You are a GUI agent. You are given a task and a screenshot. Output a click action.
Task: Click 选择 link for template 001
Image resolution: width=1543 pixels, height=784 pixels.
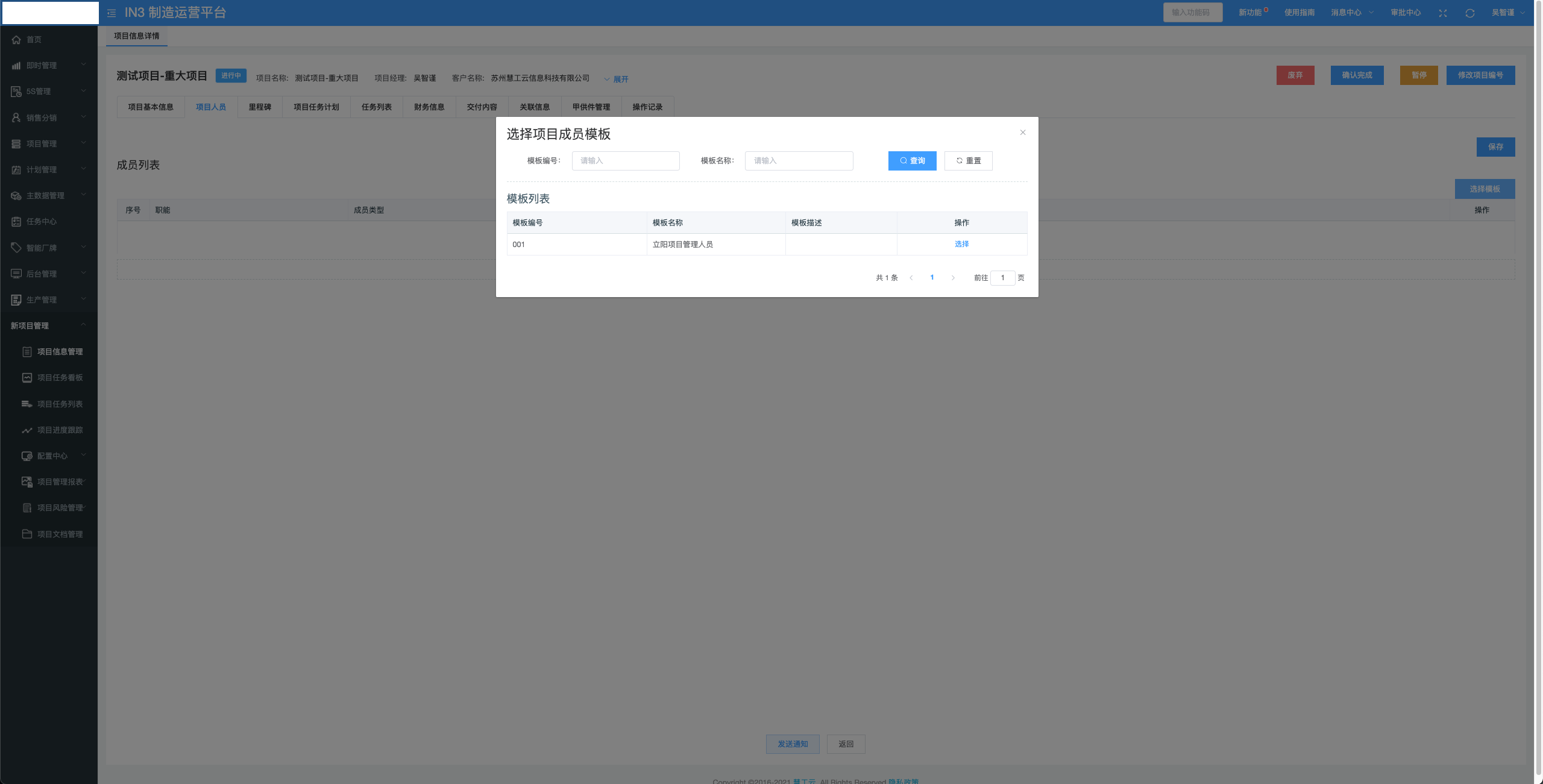click(961, 244)
